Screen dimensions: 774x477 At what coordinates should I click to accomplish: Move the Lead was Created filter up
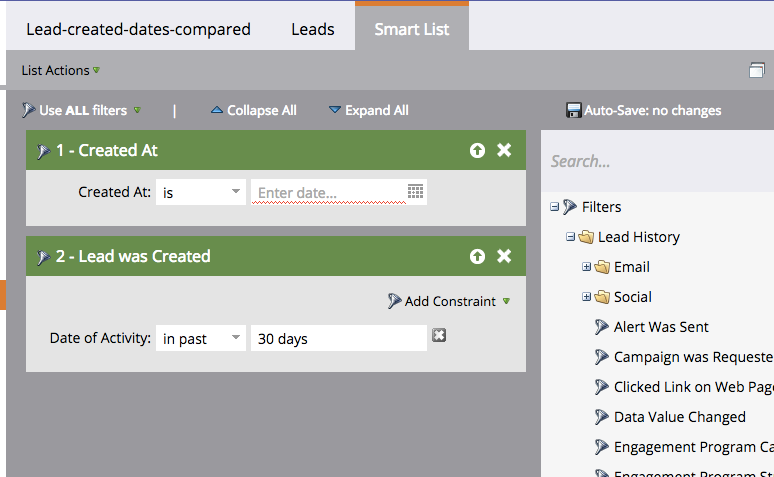(477, 256)
